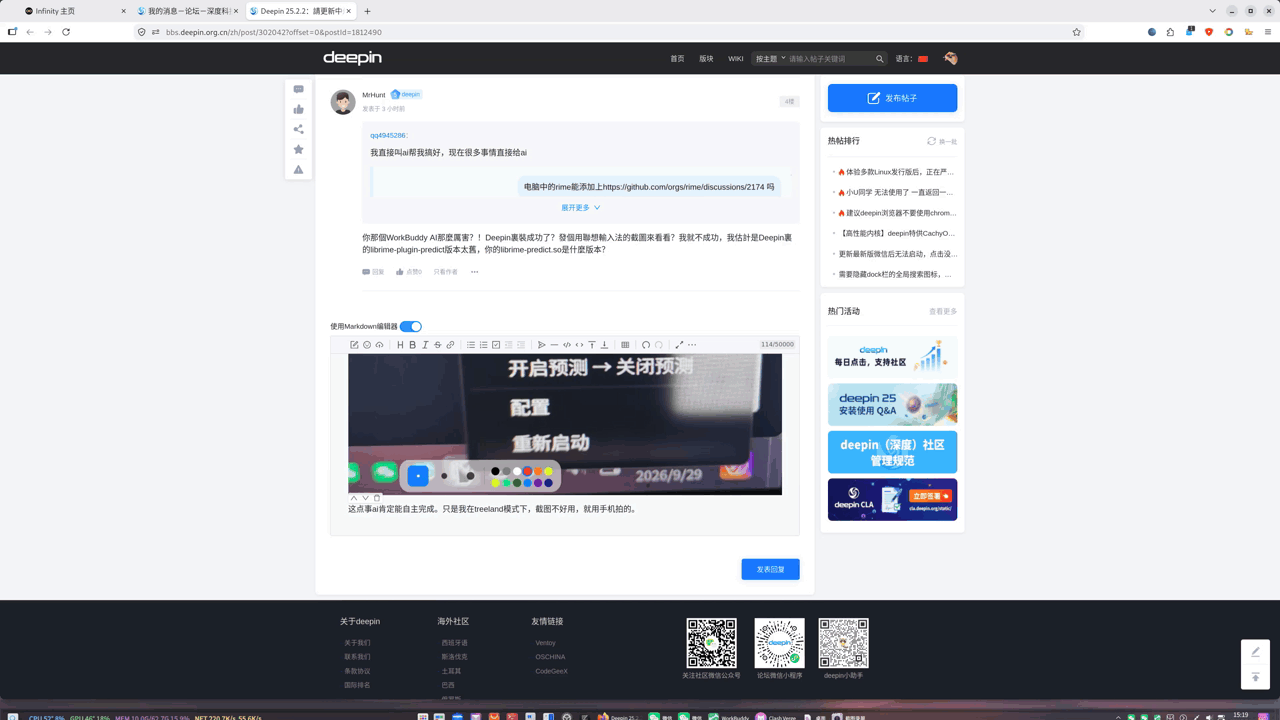Click the emoji icon in editor toolbar
The width and height of the screenshot is (1280, 720).
[x=367, y=345]
